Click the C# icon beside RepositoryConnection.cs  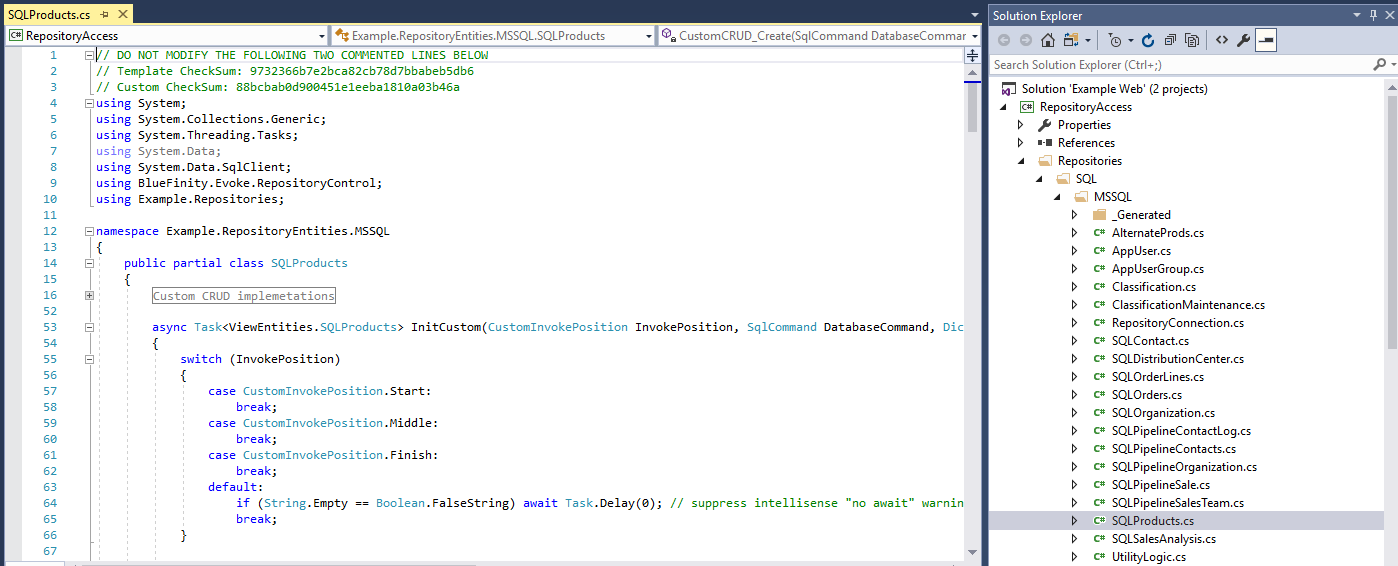1099,323
